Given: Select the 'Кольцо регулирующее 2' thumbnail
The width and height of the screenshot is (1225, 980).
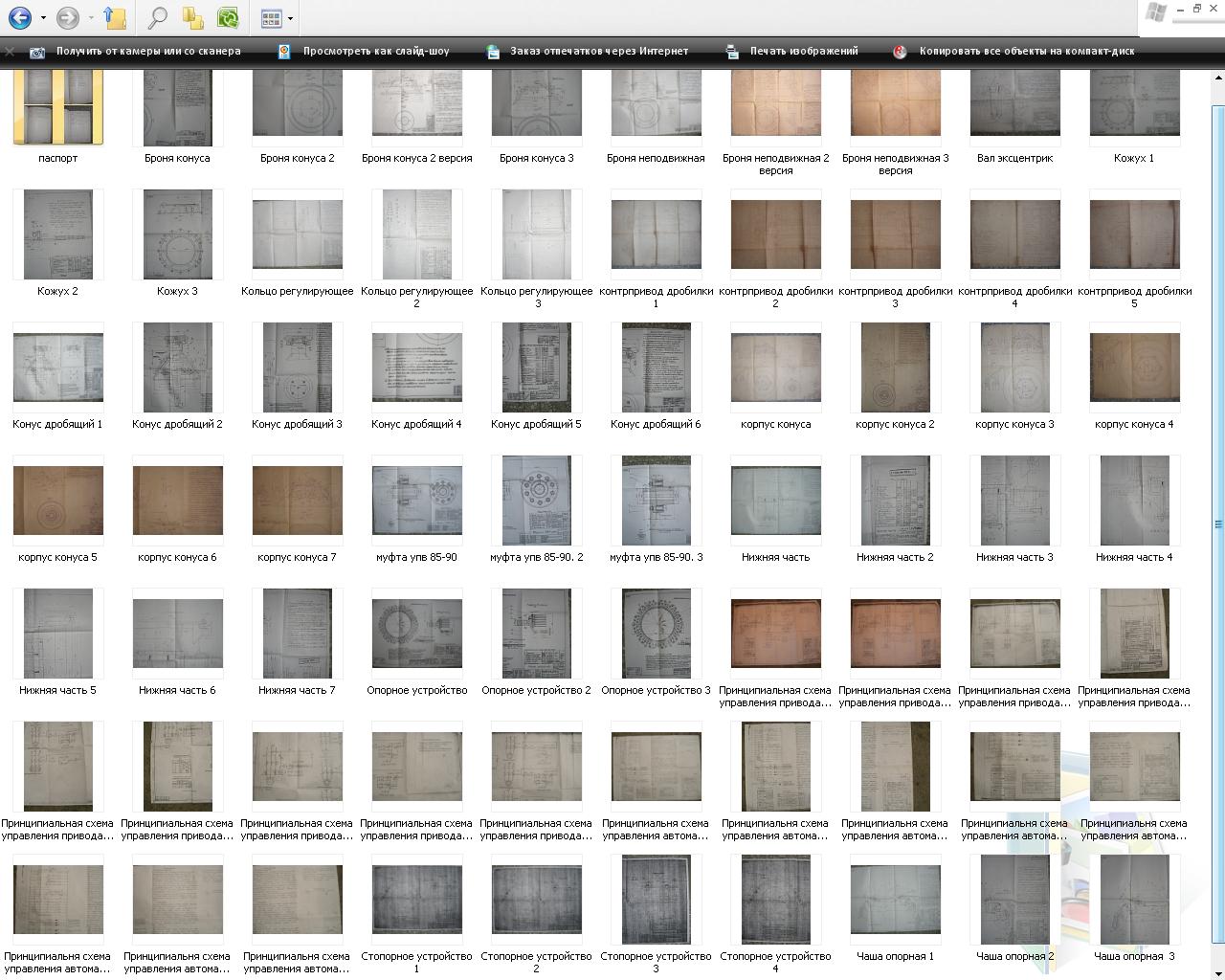Looking at the screenshot, I should 416,234.
